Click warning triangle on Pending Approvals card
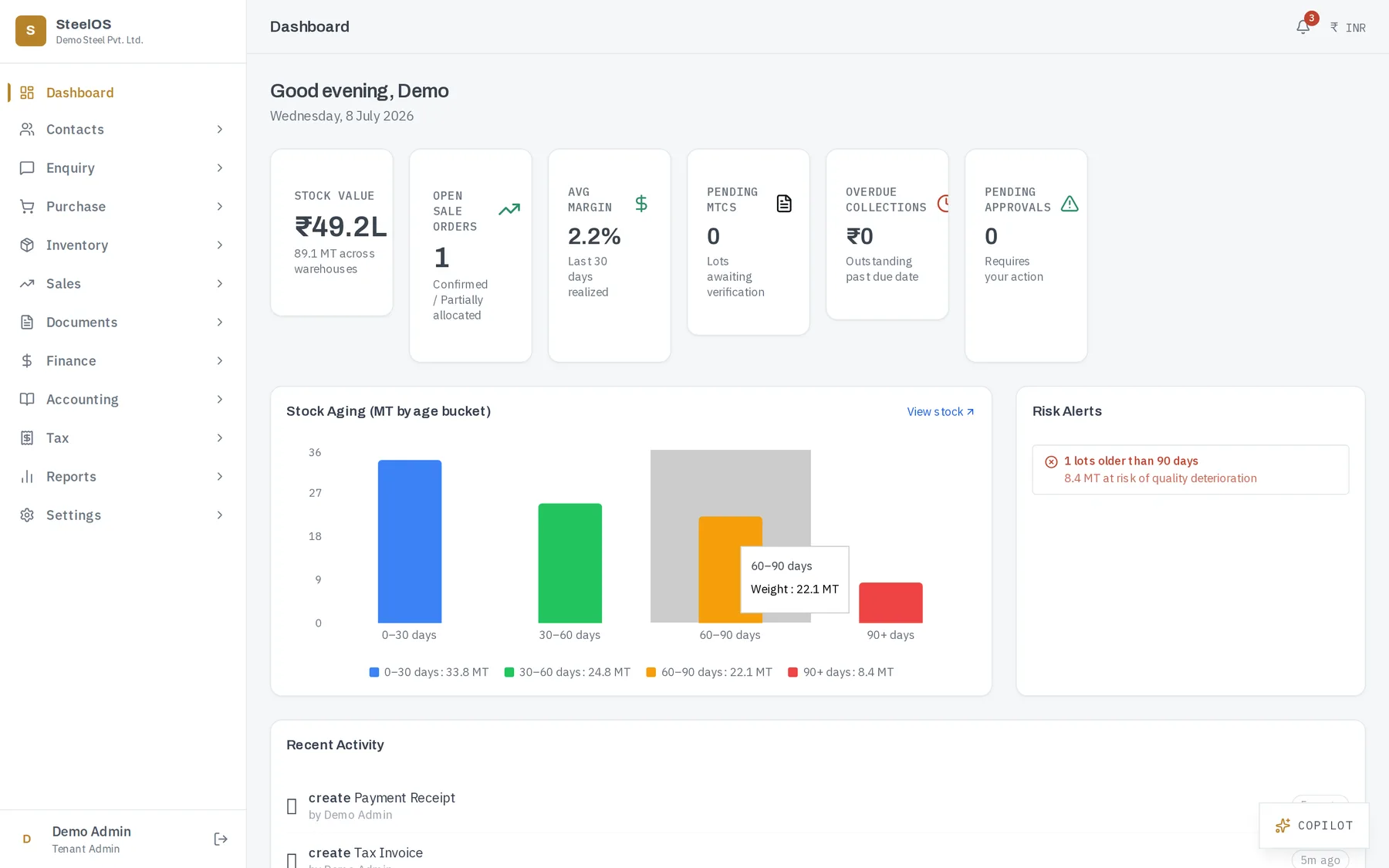The width and height of the screenshot is (1389, 868). point(1070,204)
